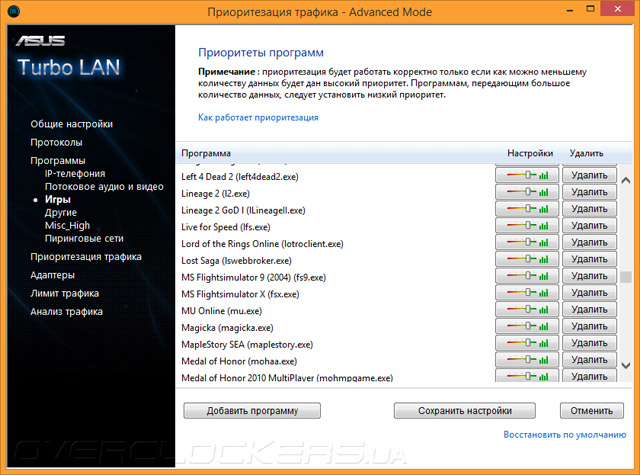The width and height of the screenshot is (640, 475).
Task: Open priority settings for MS Flightsimulator 9
Action: point(527,276)
